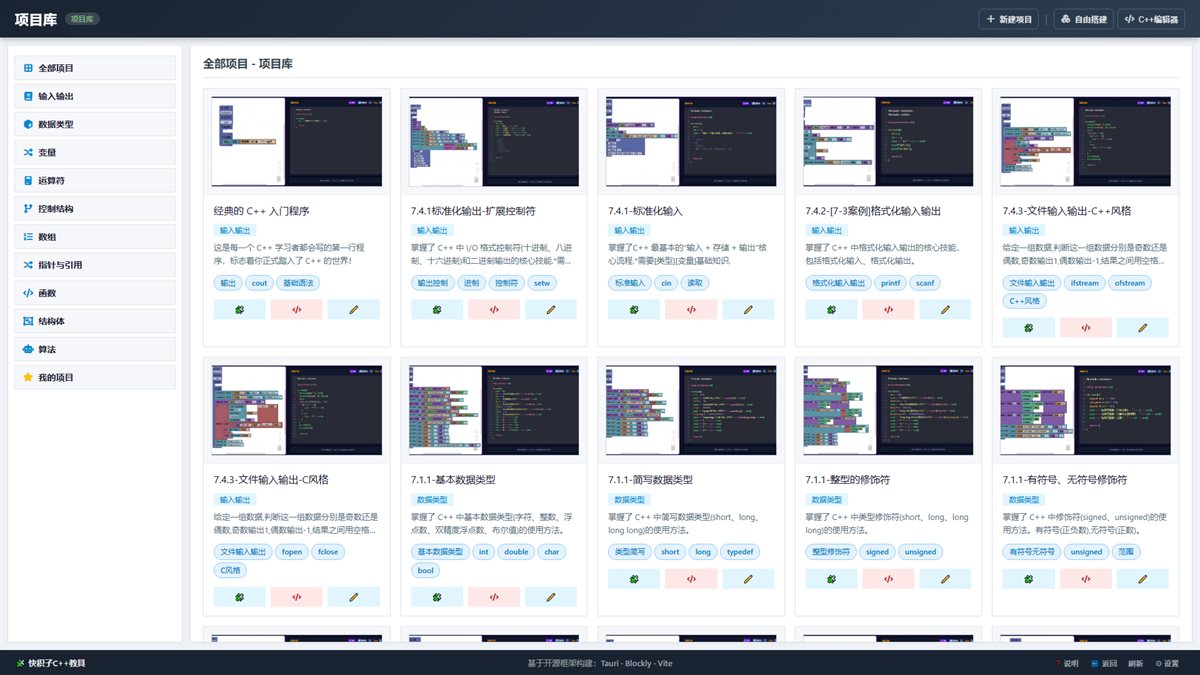Select 指针与引用 sidebar category
This screenshot has height=675, width=1200.
click(95, 265)
